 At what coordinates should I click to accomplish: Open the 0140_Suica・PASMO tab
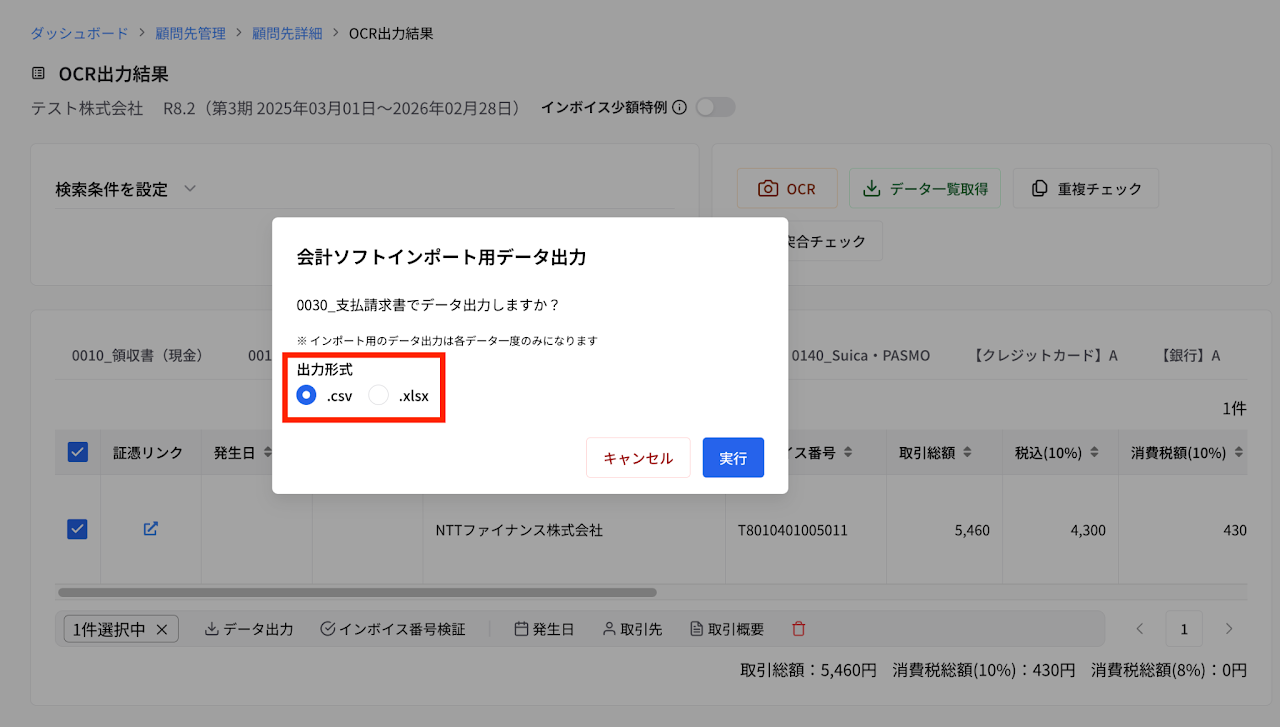click(860, 355)
